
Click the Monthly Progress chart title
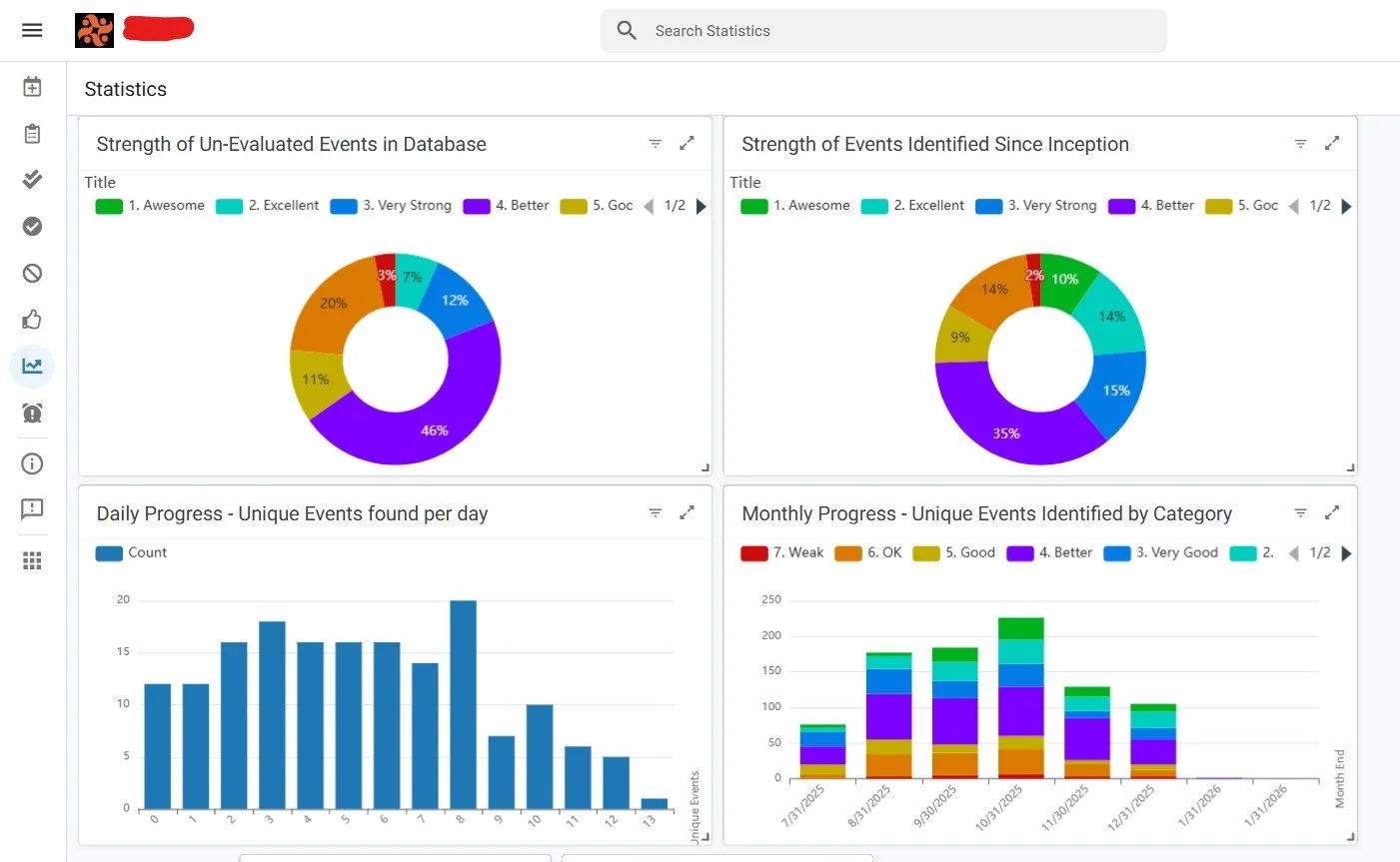pyautogui.click(x=986, y=513)
